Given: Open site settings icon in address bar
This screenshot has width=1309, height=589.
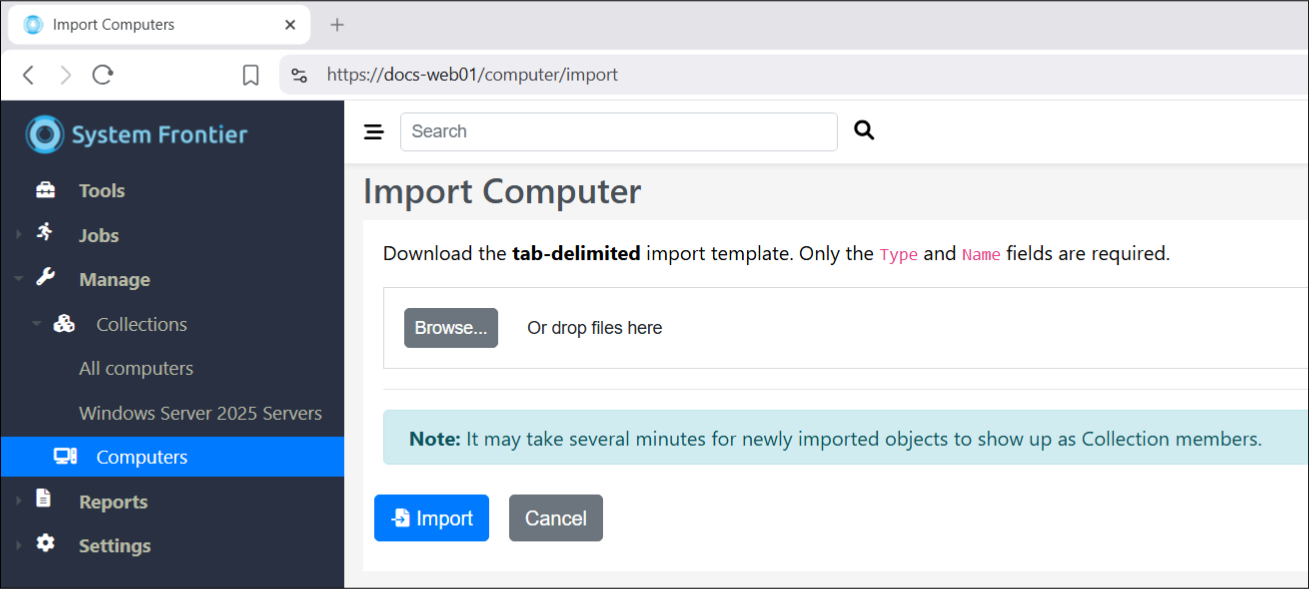Looking at the screenshot, I should click(x=298, y=75).
